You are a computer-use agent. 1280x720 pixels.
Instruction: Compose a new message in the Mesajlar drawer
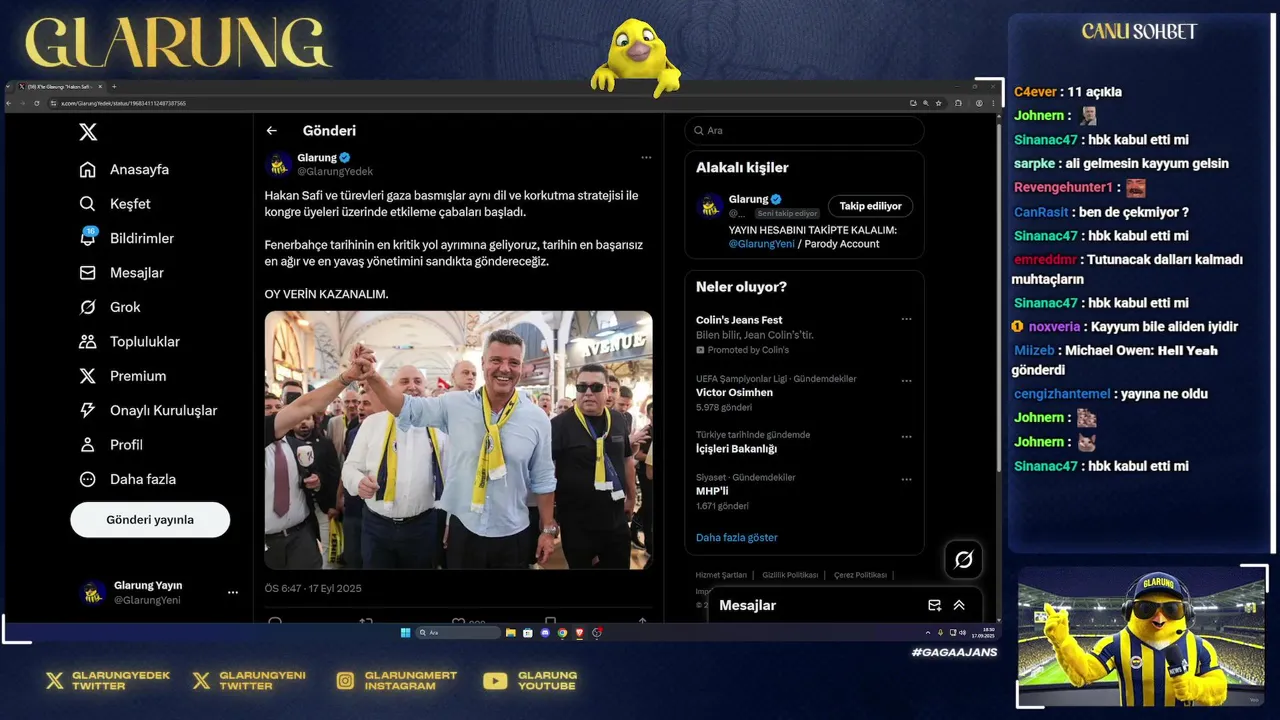[934, 605]
